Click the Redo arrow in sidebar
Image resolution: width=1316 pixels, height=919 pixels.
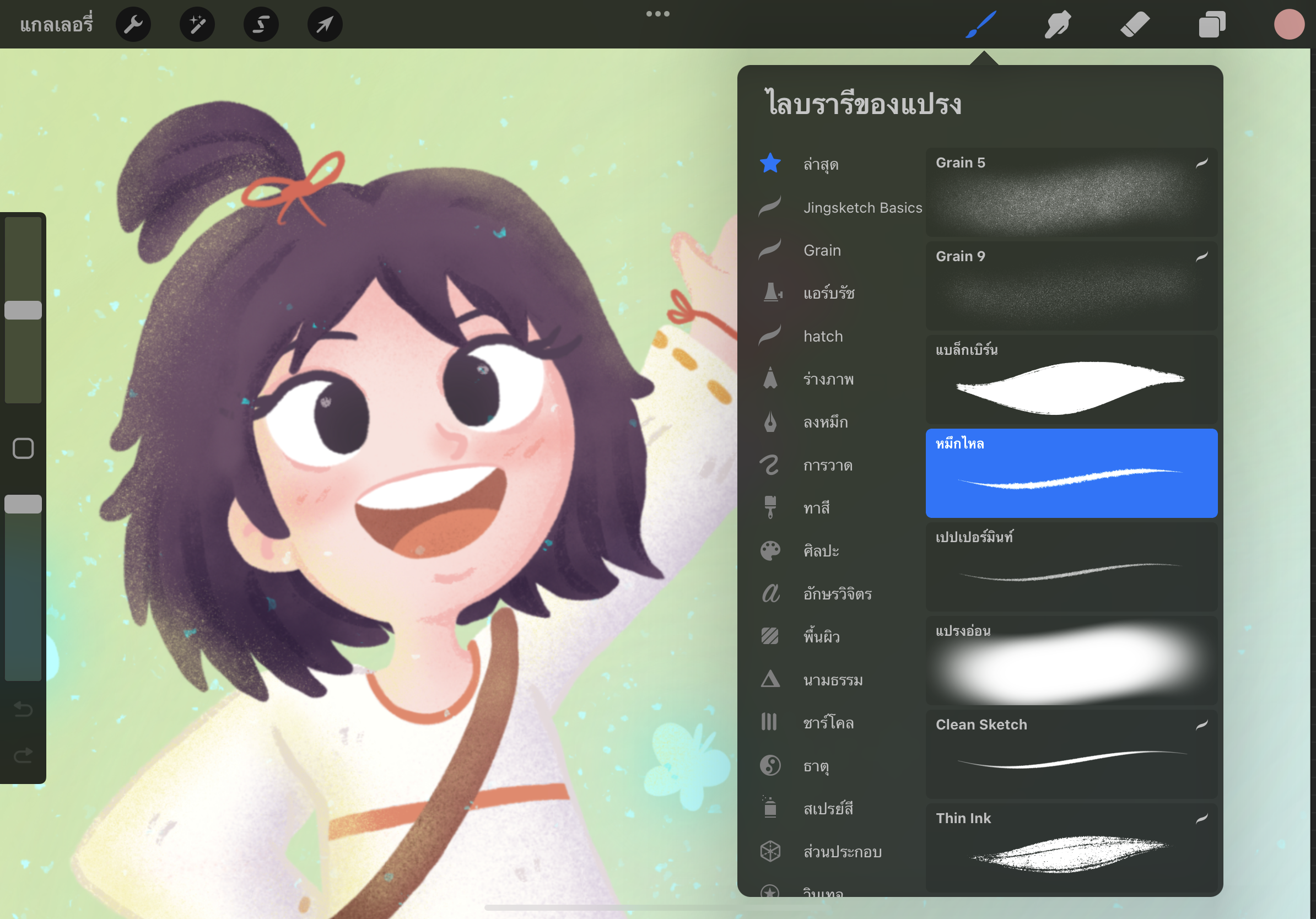[x=23, y=756]
